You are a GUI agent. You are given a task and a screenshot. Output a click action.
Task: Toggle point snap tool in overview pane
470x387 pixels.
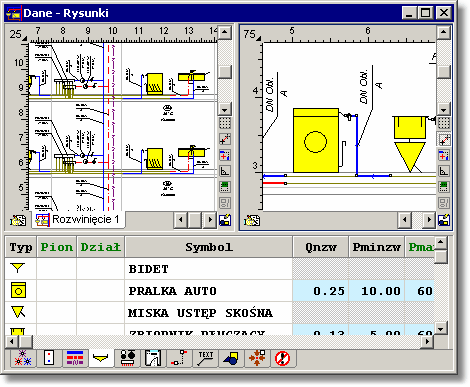pos(225,139)
